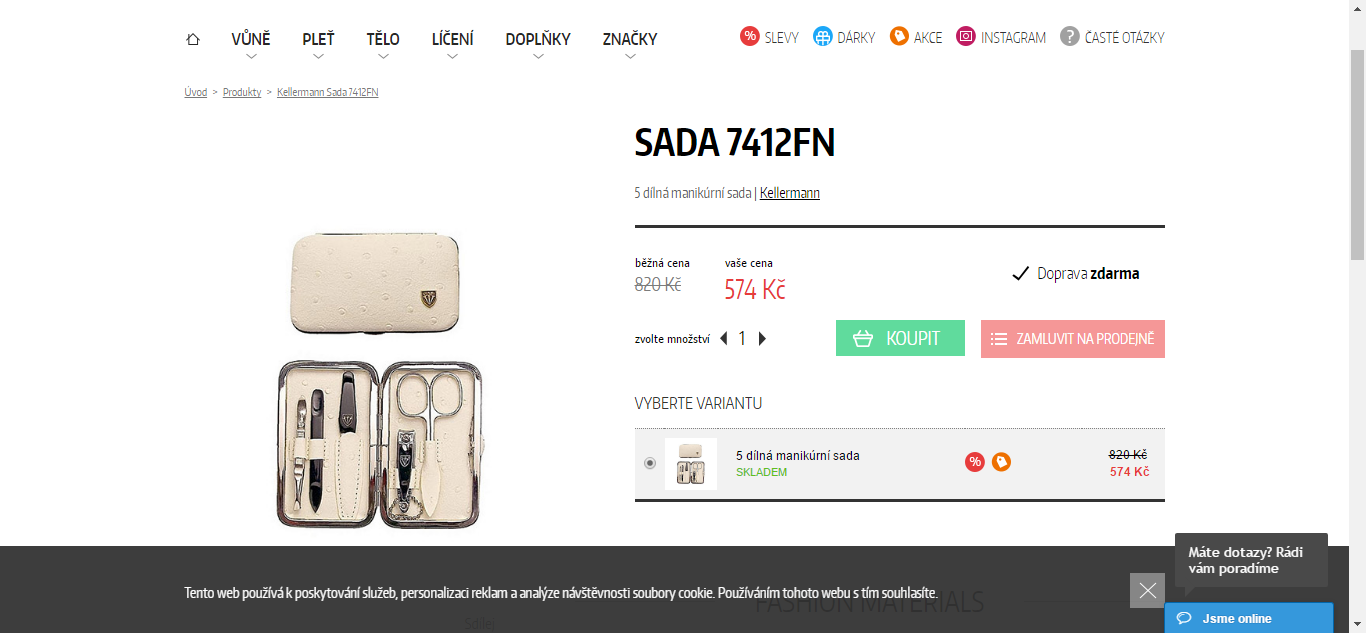Open the LÍČENÍ menu item
Screen dimensions: 1366x633
tap(453, 39)
